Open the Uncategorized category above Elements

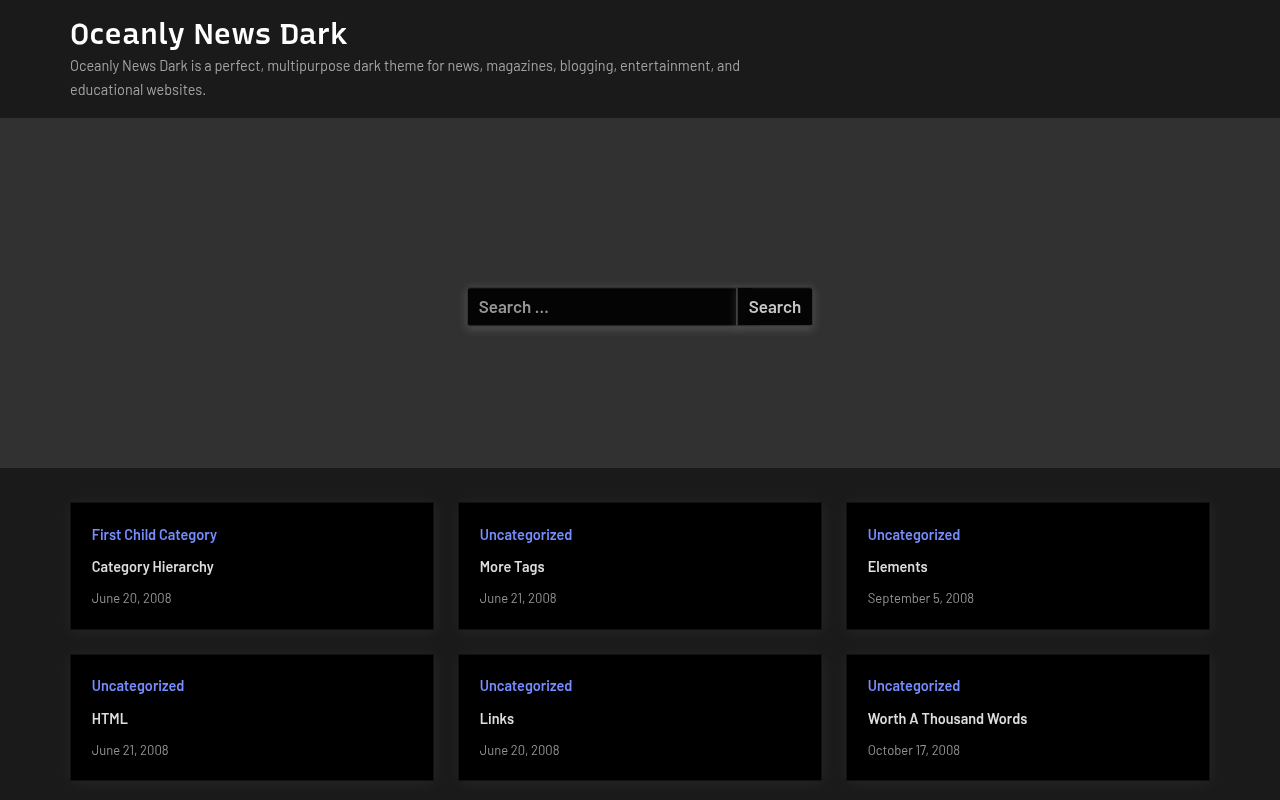914,535
